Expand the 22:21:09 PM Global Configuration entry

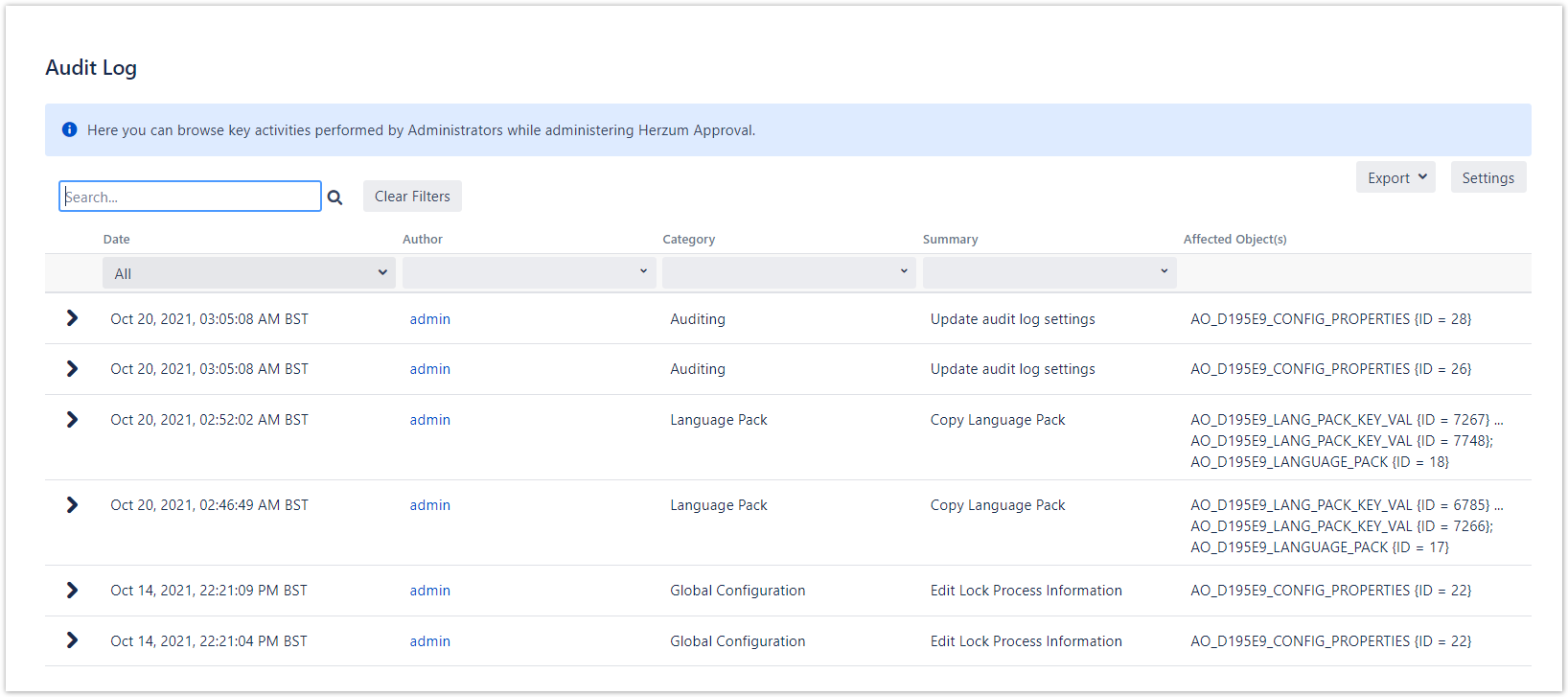click(72, 591)
